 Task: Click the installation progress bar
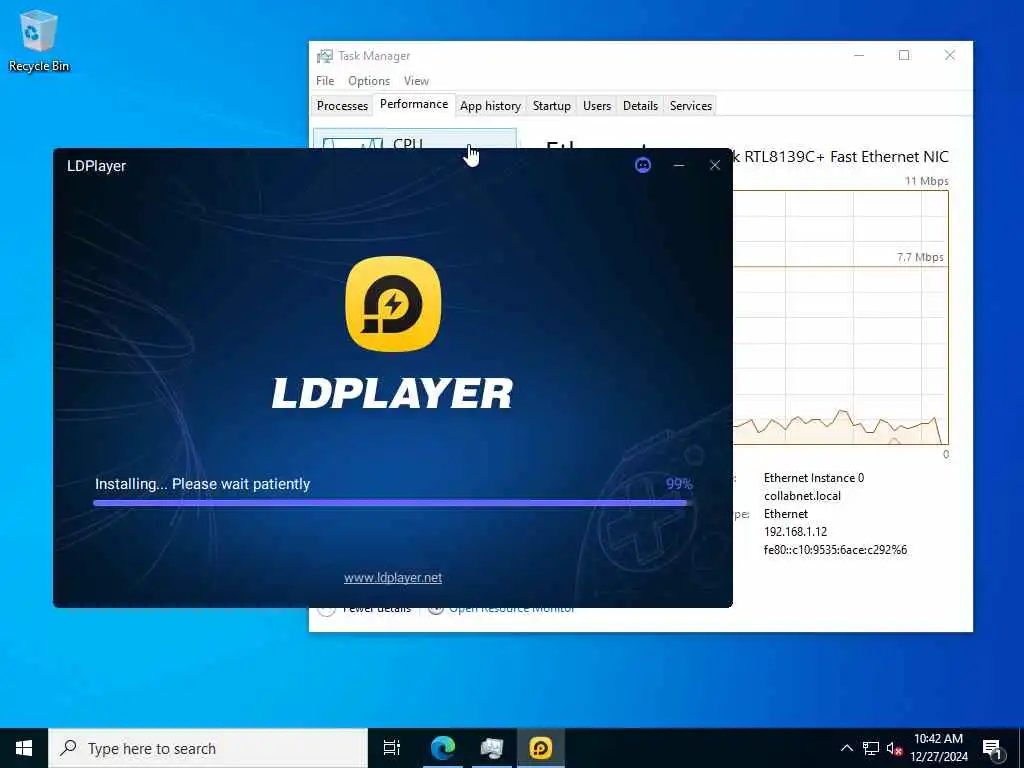pyautogui.click(x=392, y=503)
